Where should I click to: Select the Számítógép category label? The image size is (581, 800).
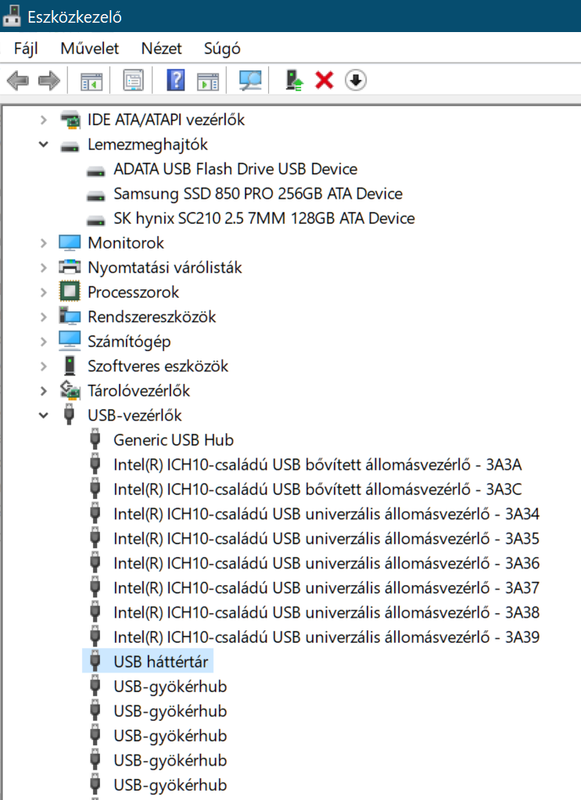[x=129, y=341]
